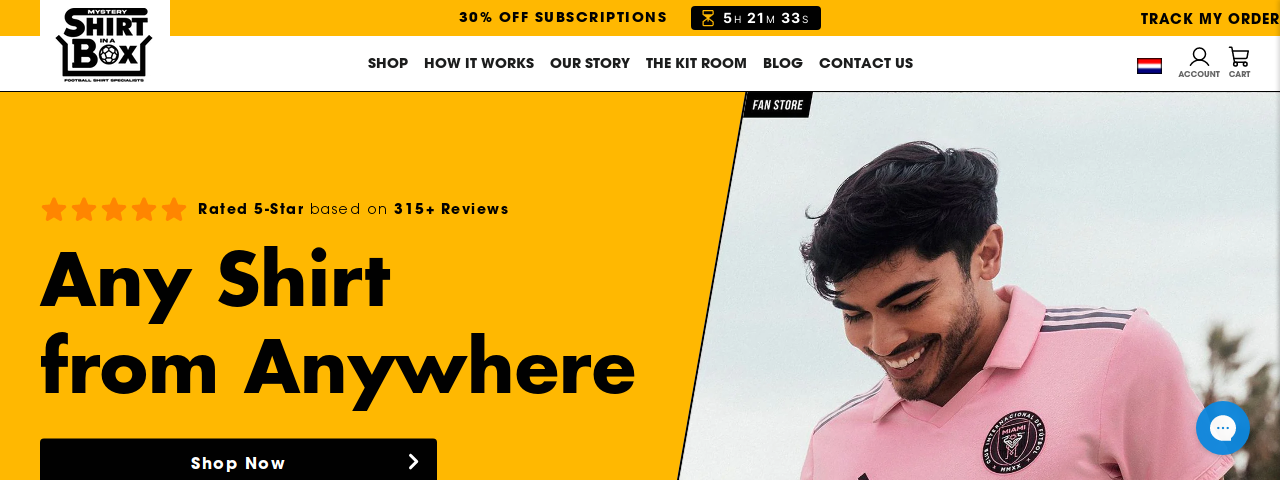The height and width of the screenshot is (480, 1280).
Task: Click the Mystery Shirt in a Box logo
Action: point(104,44)
